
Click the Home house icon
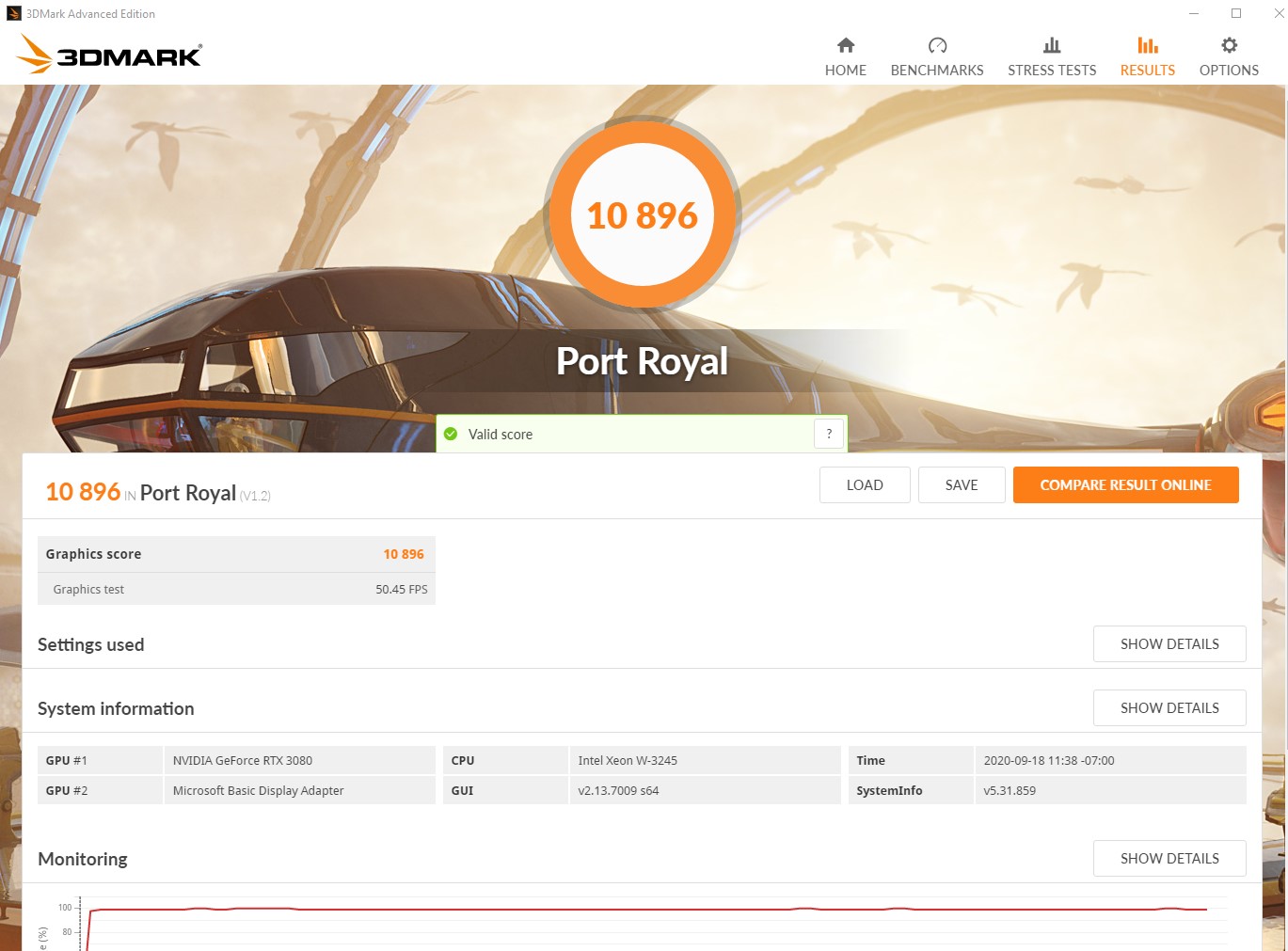(x=846, y=45)
